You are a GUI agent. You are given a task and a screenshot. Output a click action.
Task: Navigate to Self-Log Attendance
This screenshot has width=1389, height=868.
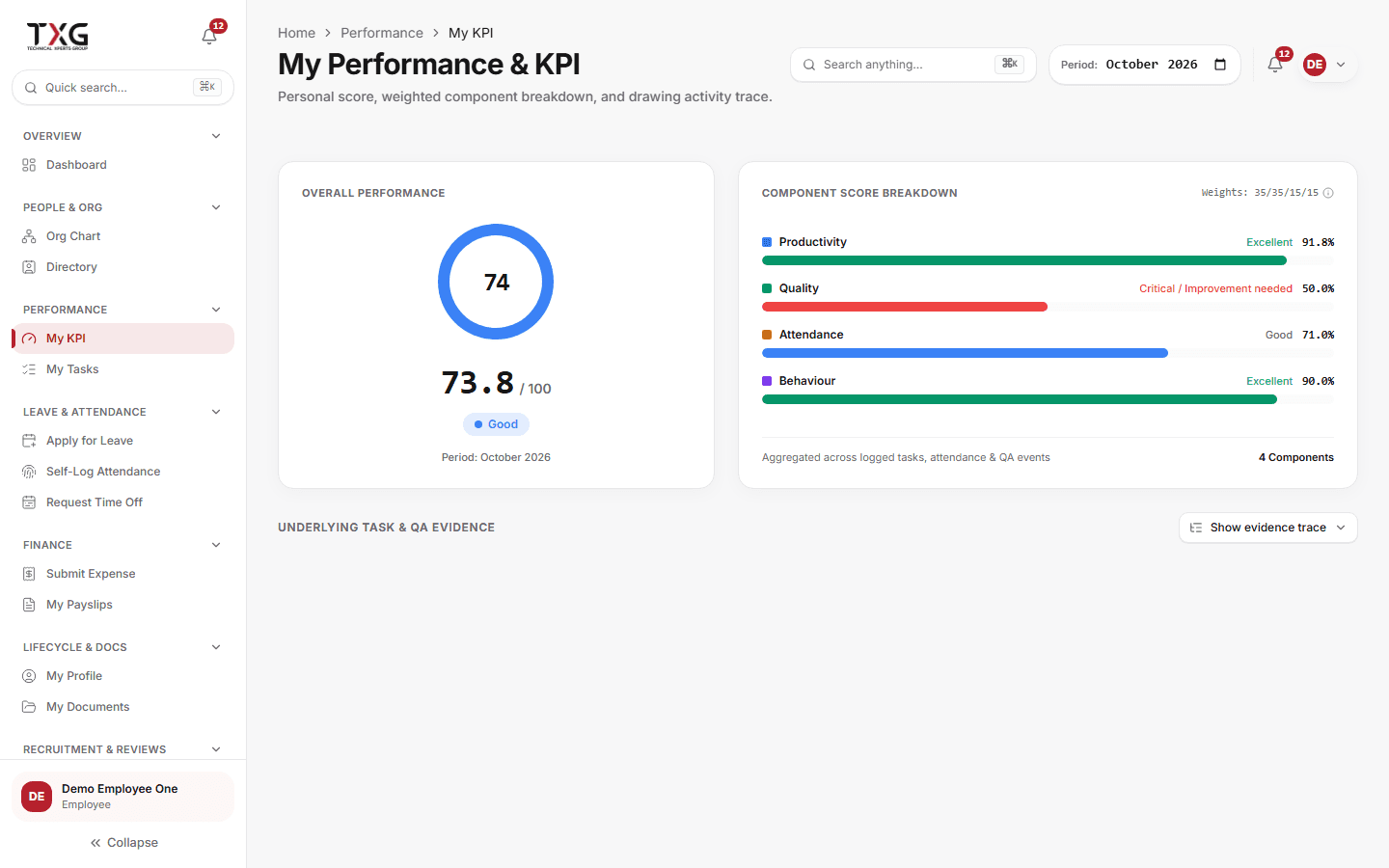click(123, 472)
